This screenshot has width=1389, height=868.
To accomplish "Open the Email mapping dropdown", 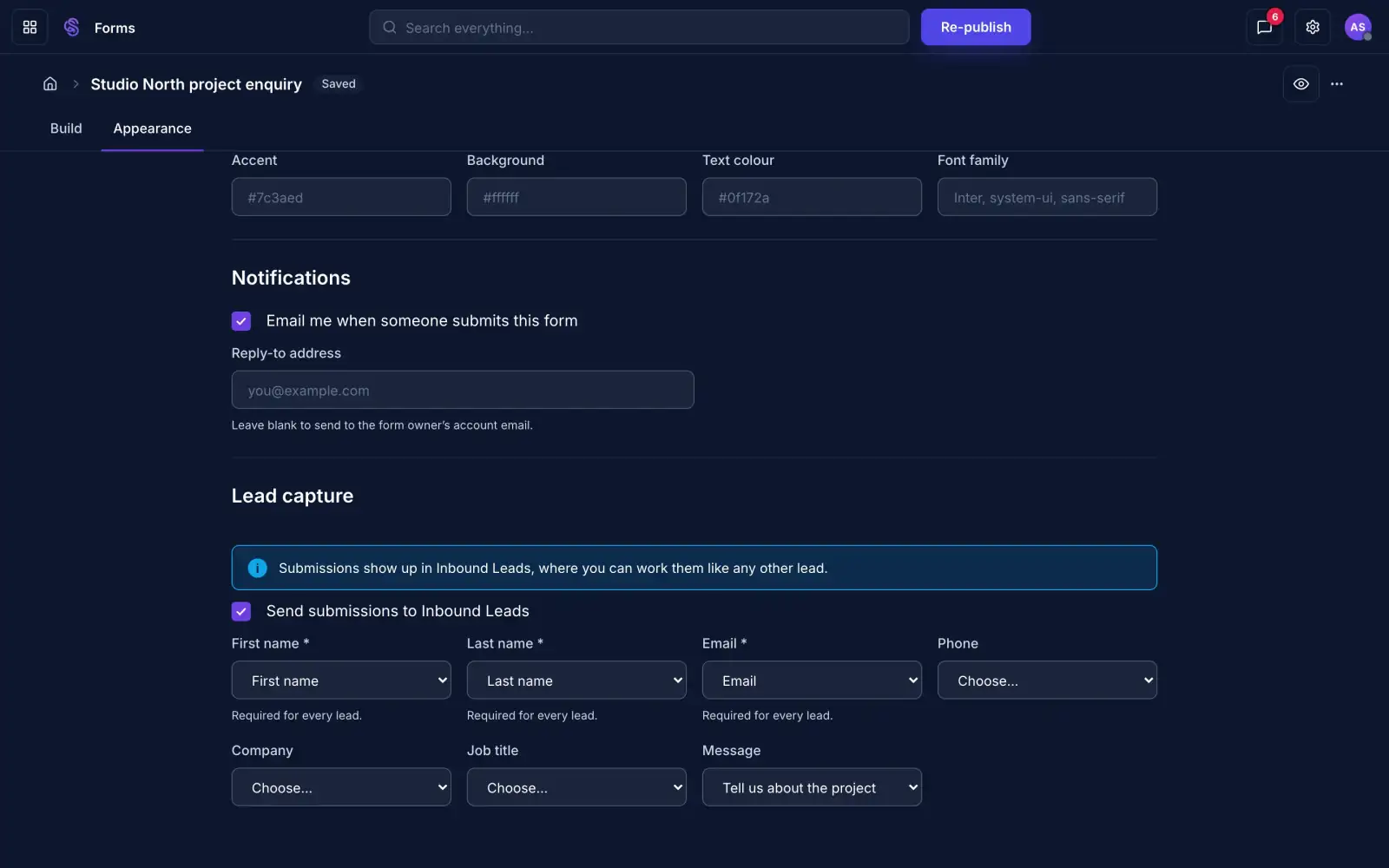I will click(812, 681).
